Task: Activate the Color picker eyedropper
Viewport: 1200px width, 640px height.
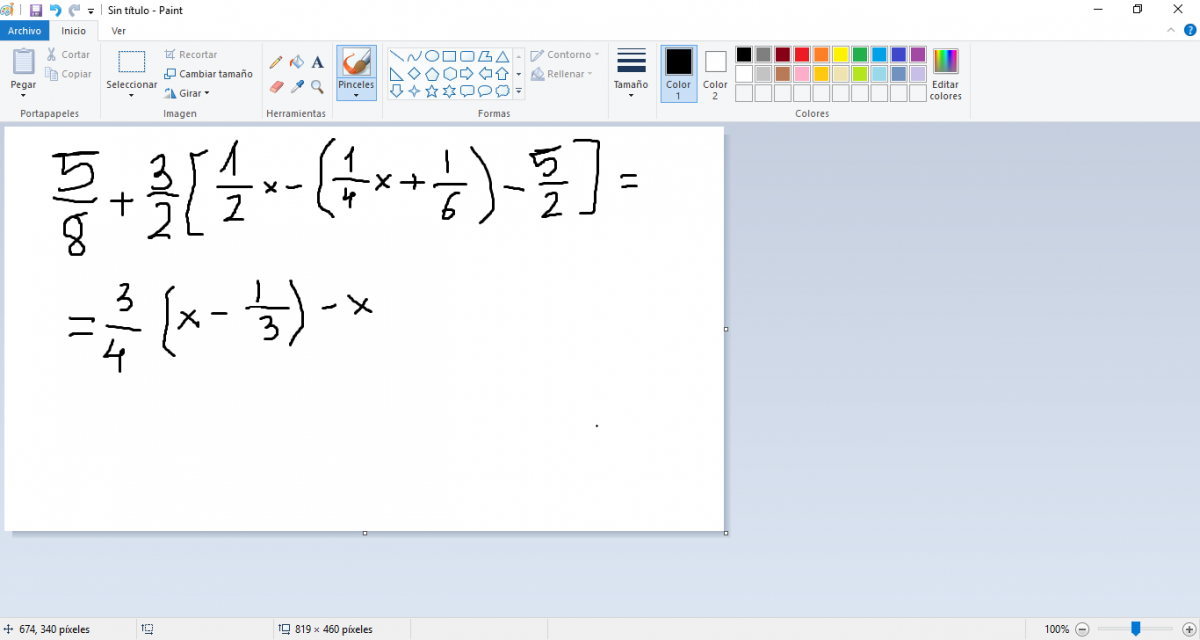Action: click(x=296, y=87)
